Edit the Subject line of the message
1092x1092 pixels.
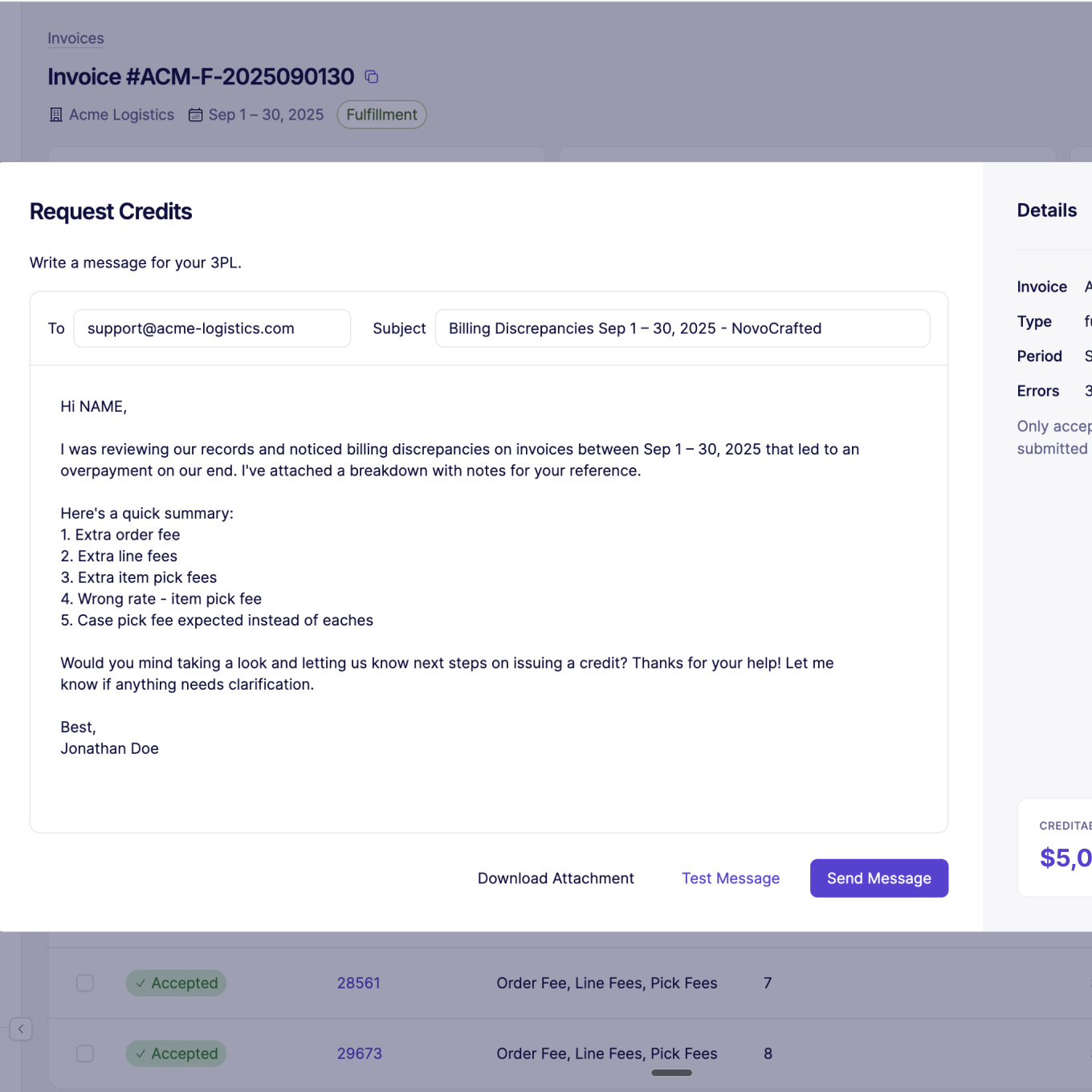click(682, 328)
